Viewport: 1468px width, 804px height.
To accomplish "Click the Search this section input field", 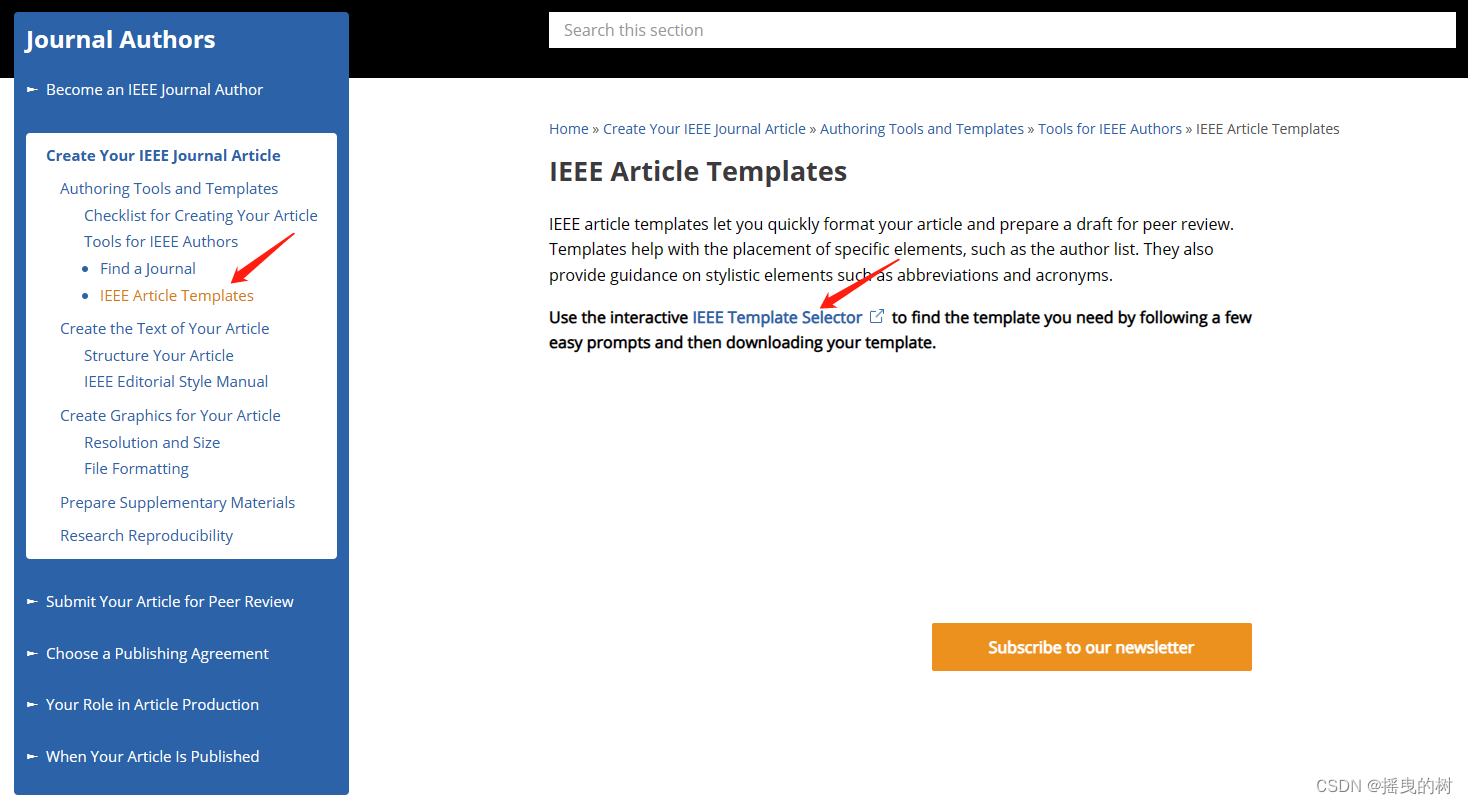I will tap(1000, 30).
